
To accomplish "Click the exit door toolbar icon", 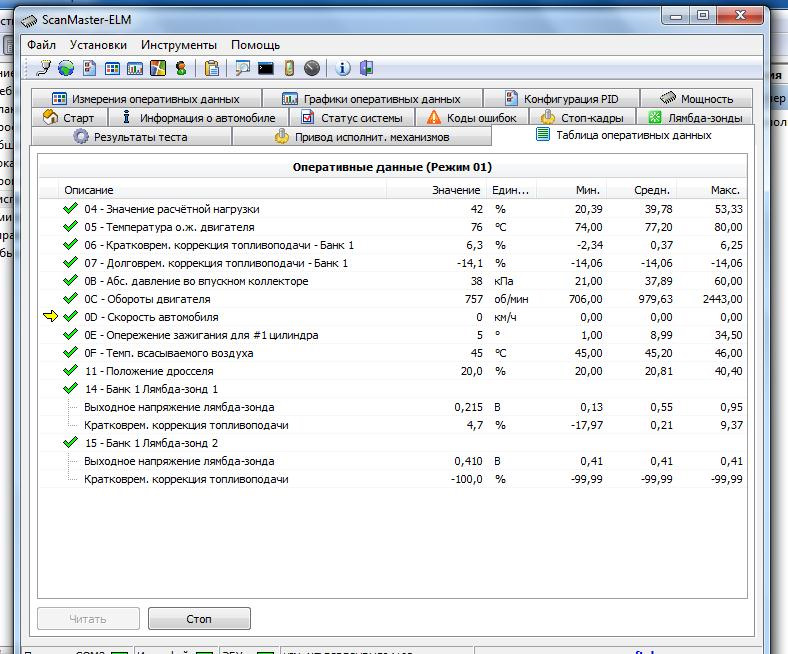I will (x=366, y=69).
